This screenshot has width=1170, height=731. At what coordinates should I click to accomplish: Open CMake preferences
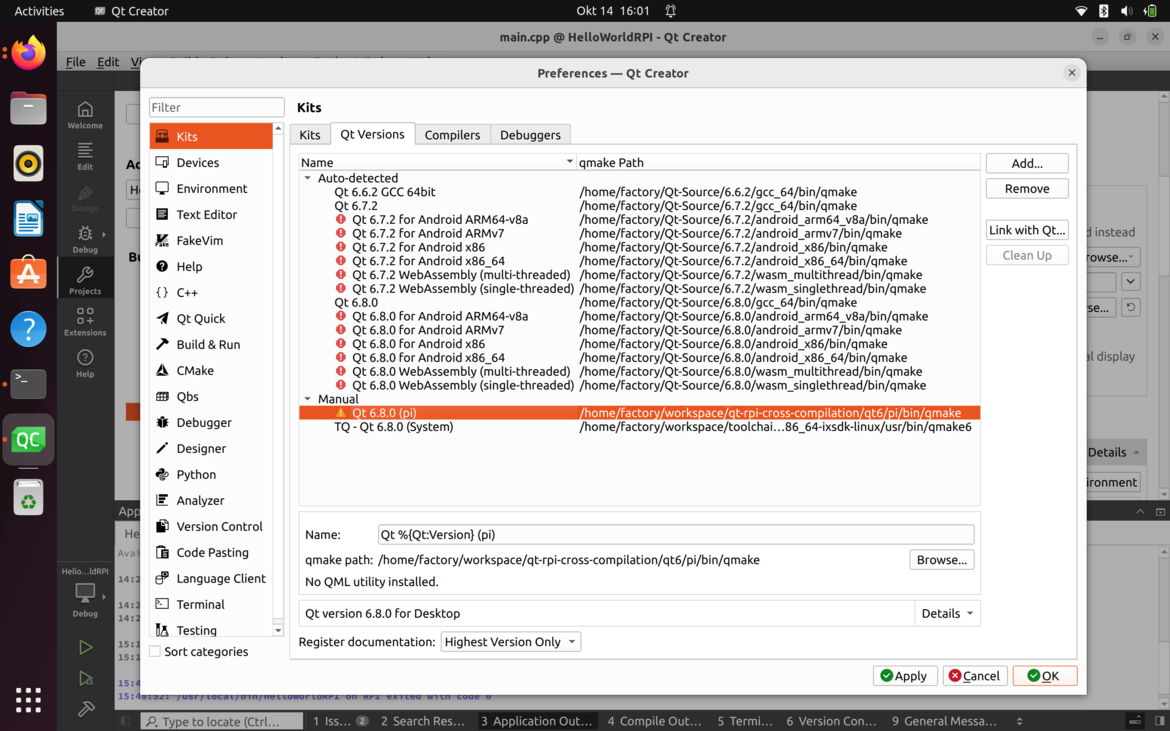click(x=211, y=371)
